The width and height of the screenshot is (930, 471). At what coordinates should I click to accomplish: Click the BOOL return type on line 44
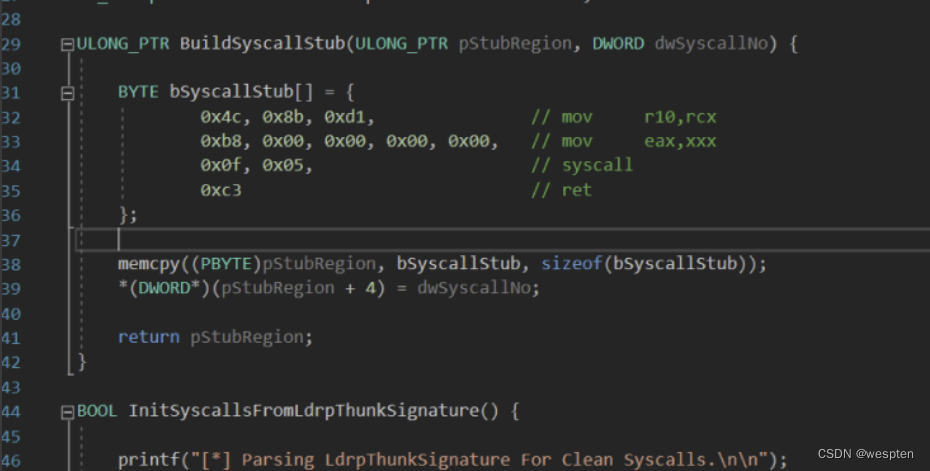click(98, 411)
